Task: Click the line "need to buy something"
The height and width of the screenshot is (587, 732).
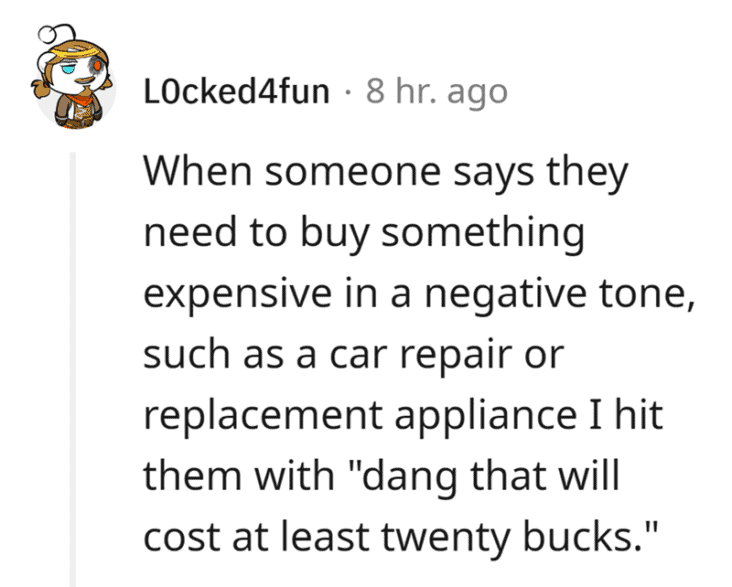Action: click(x=363, y=233)
